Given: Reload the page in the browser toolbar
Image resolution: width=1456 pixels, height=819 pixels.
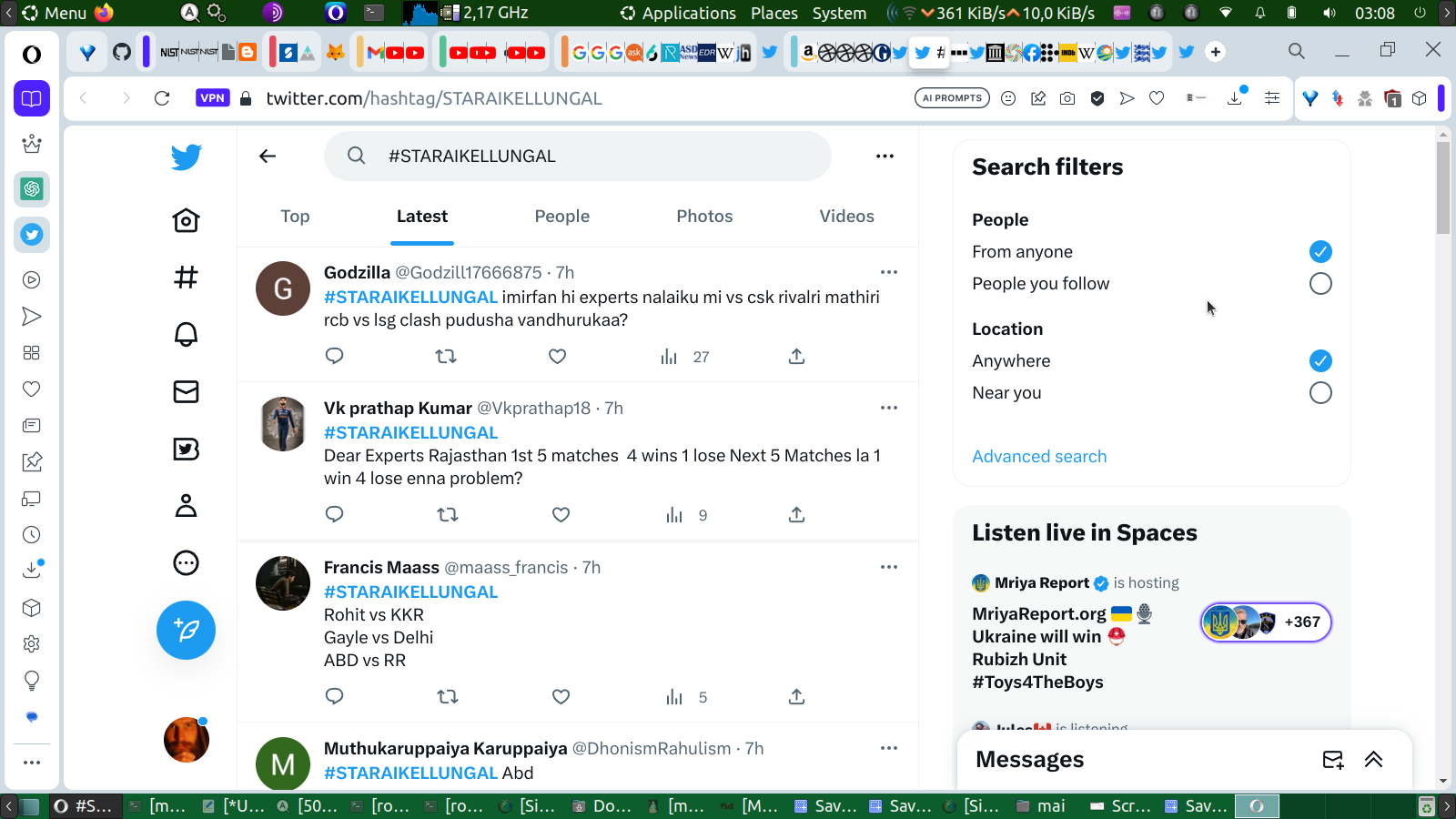Looking at the screenshot, I should tap(162, 98).
